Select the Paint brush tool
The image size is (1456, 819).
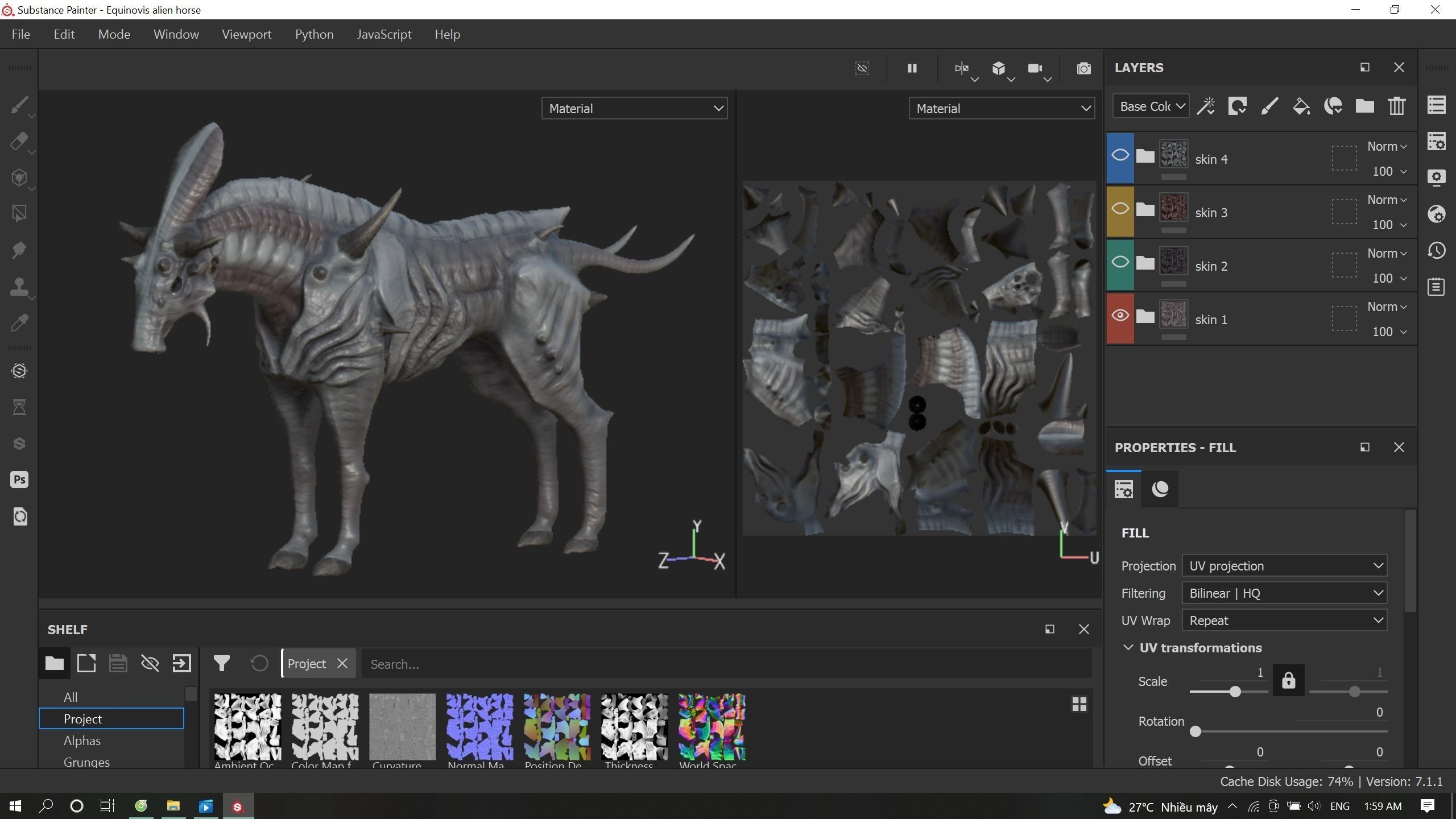(19, 105)
